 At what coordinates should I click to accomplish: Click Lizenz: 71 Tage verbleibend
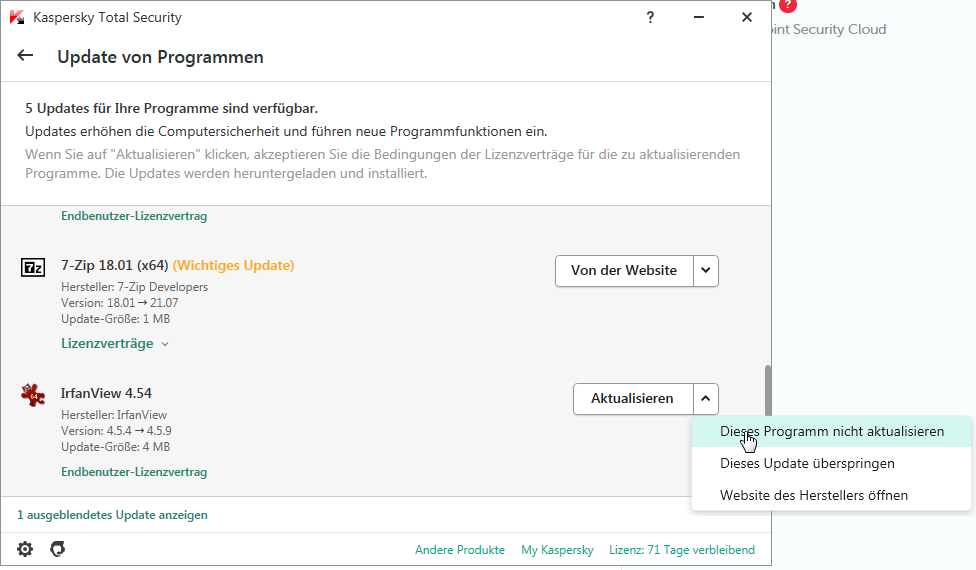682,550
